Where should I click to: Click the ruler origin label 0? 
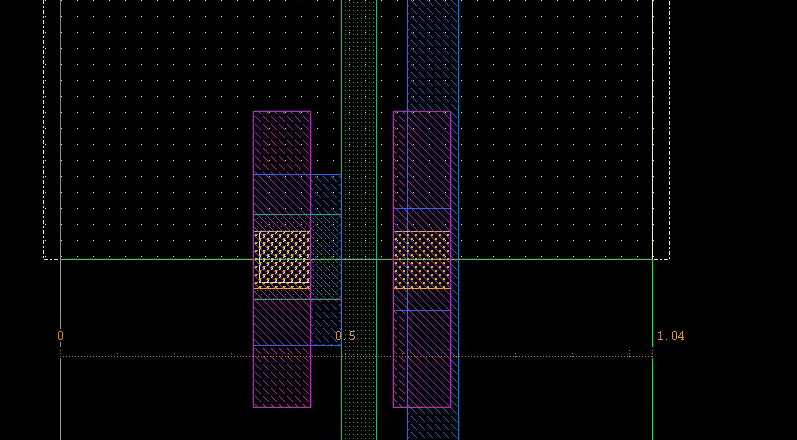60,336
